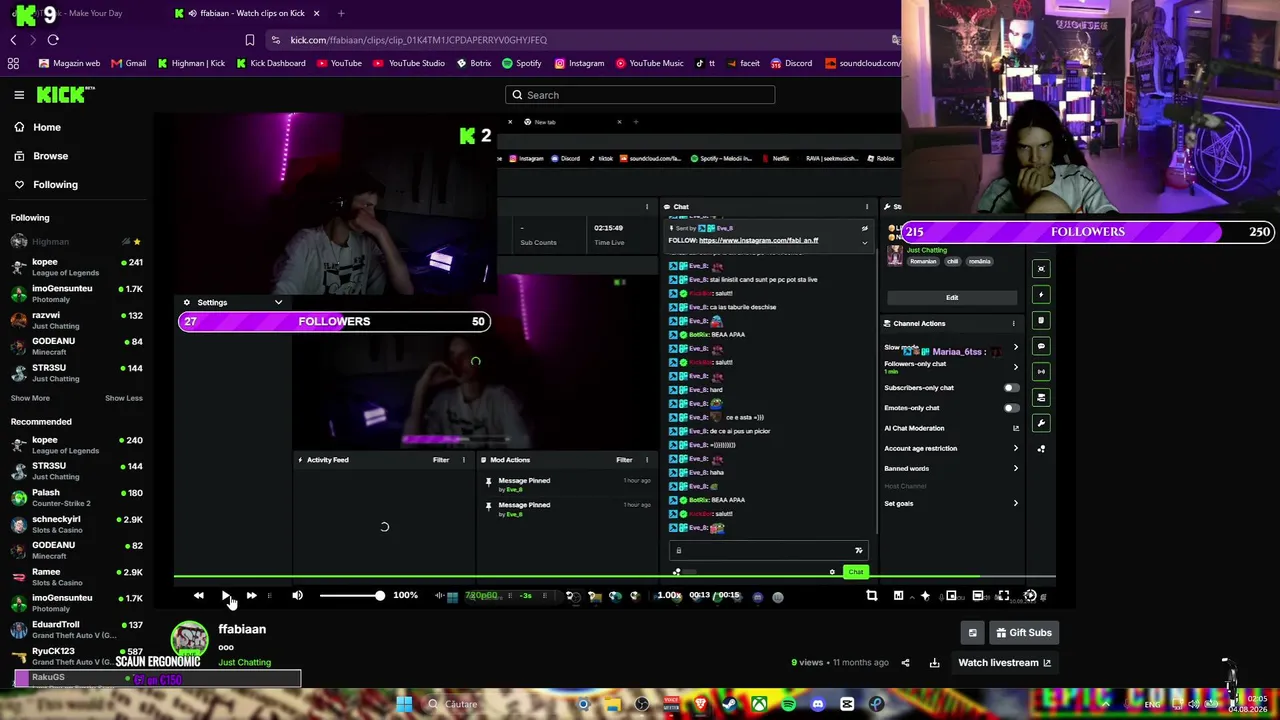This screenshot has width=1280, height=720.
Task: Open razvwi channel in Following list
Action: click(x=77, y=320)
